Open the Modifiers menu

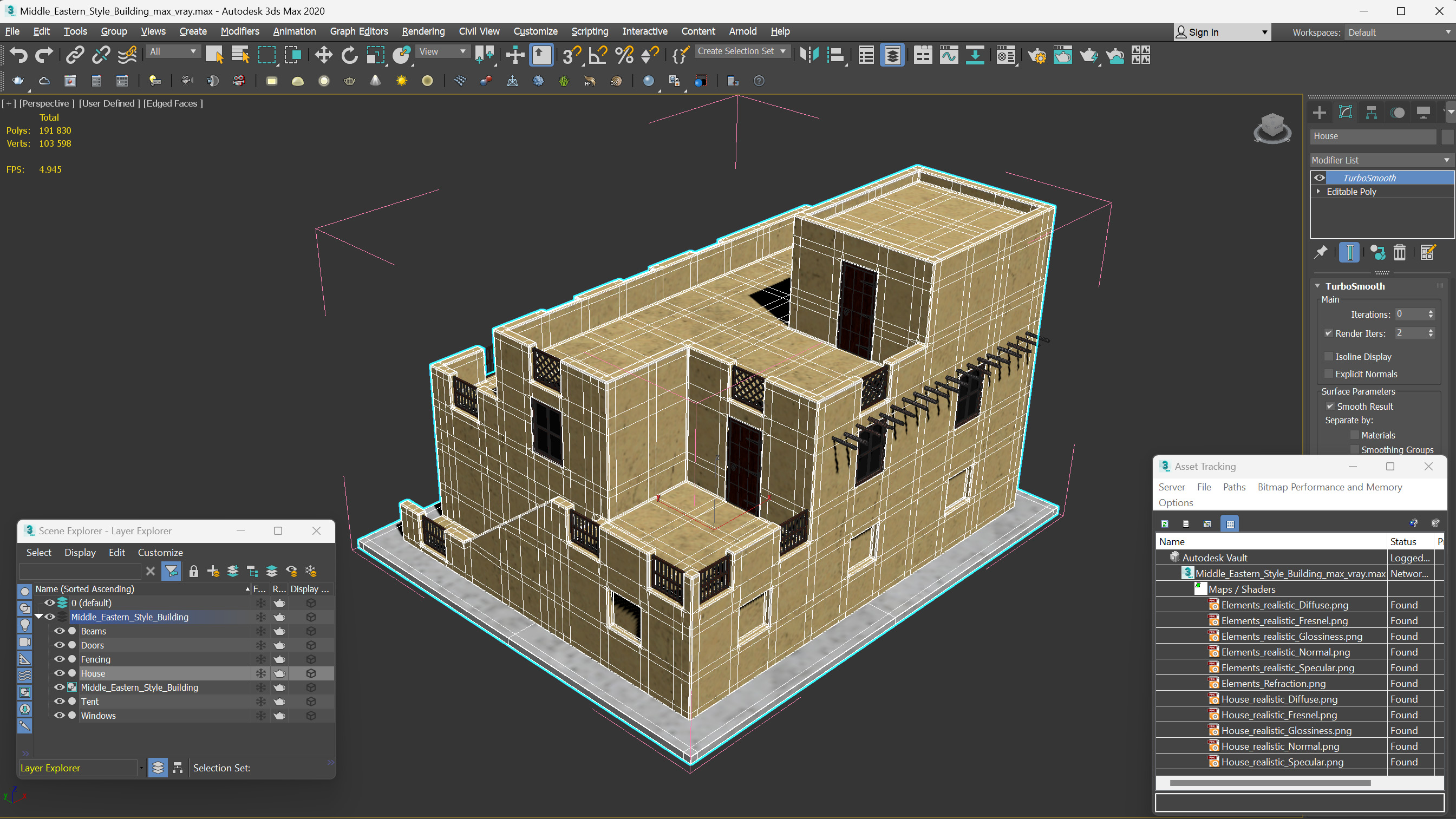click(240, 31)
